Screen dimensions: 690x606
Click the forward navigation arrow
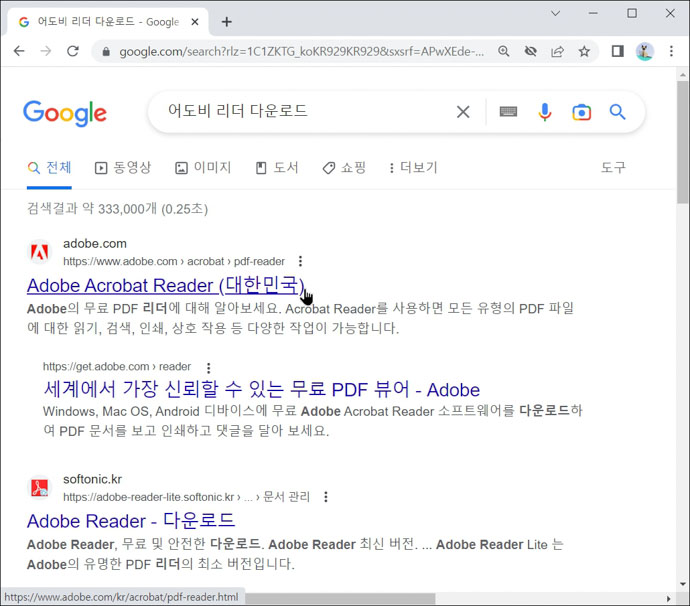(x=46, y=51)
